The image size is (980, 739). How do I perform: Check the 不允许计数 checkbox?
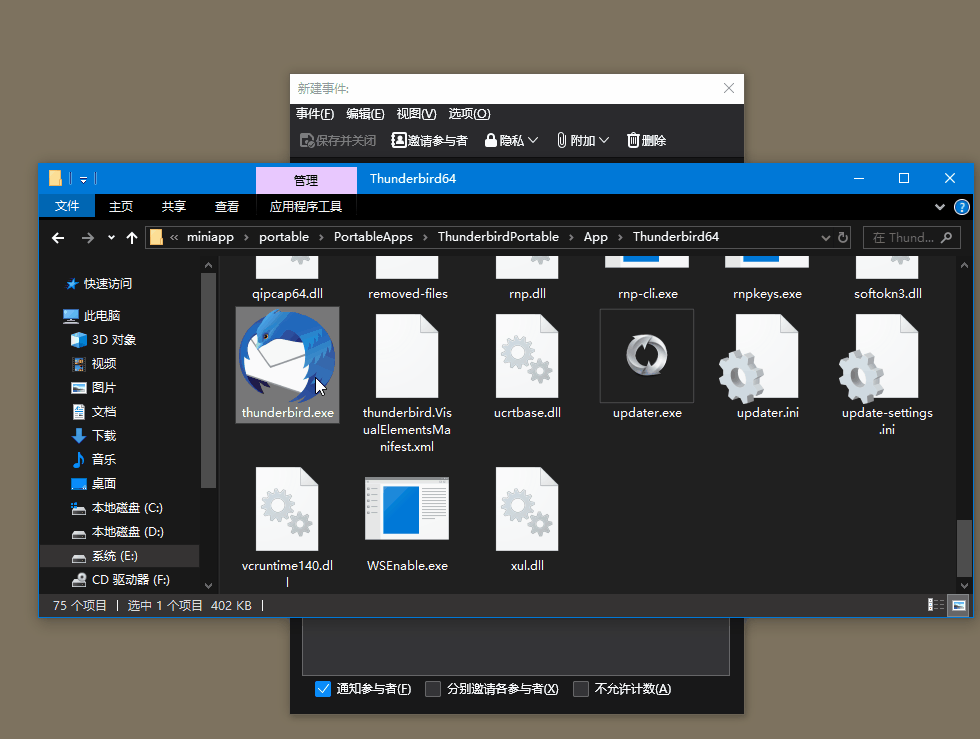click(x=581, y=689)
